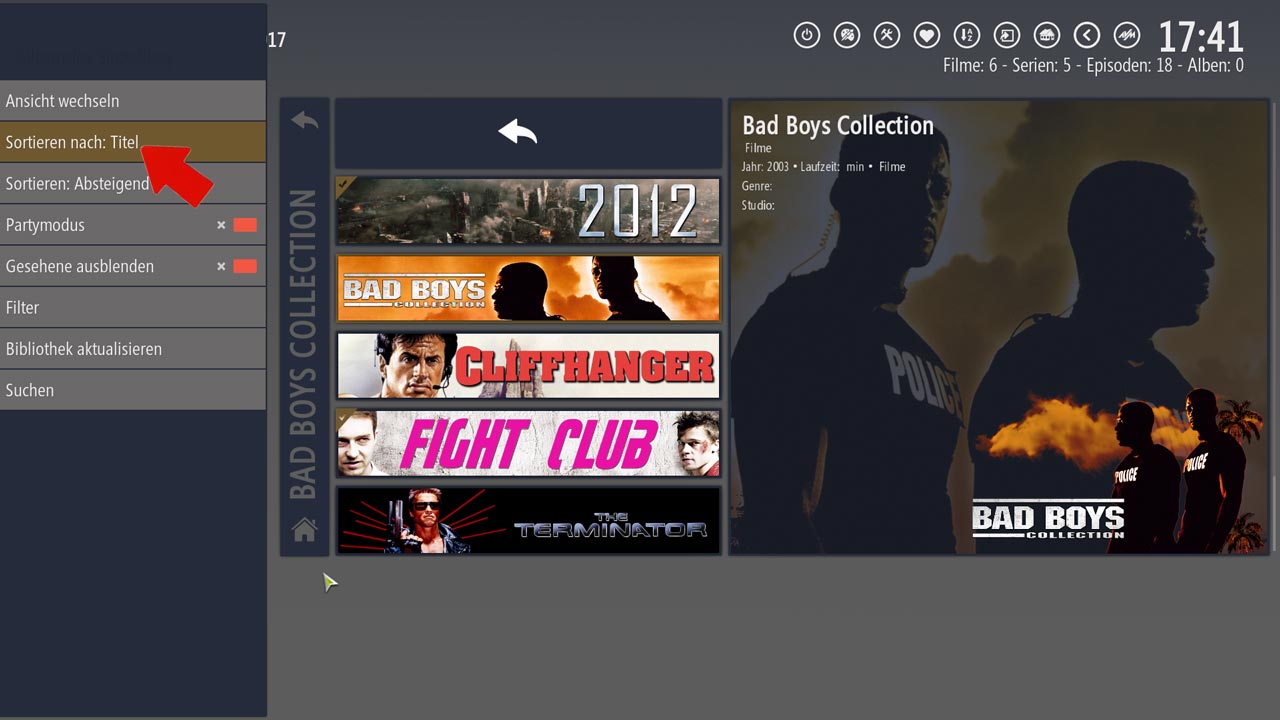Open the Cliffhanger movie banner
1280x720 pixels.
528,365
